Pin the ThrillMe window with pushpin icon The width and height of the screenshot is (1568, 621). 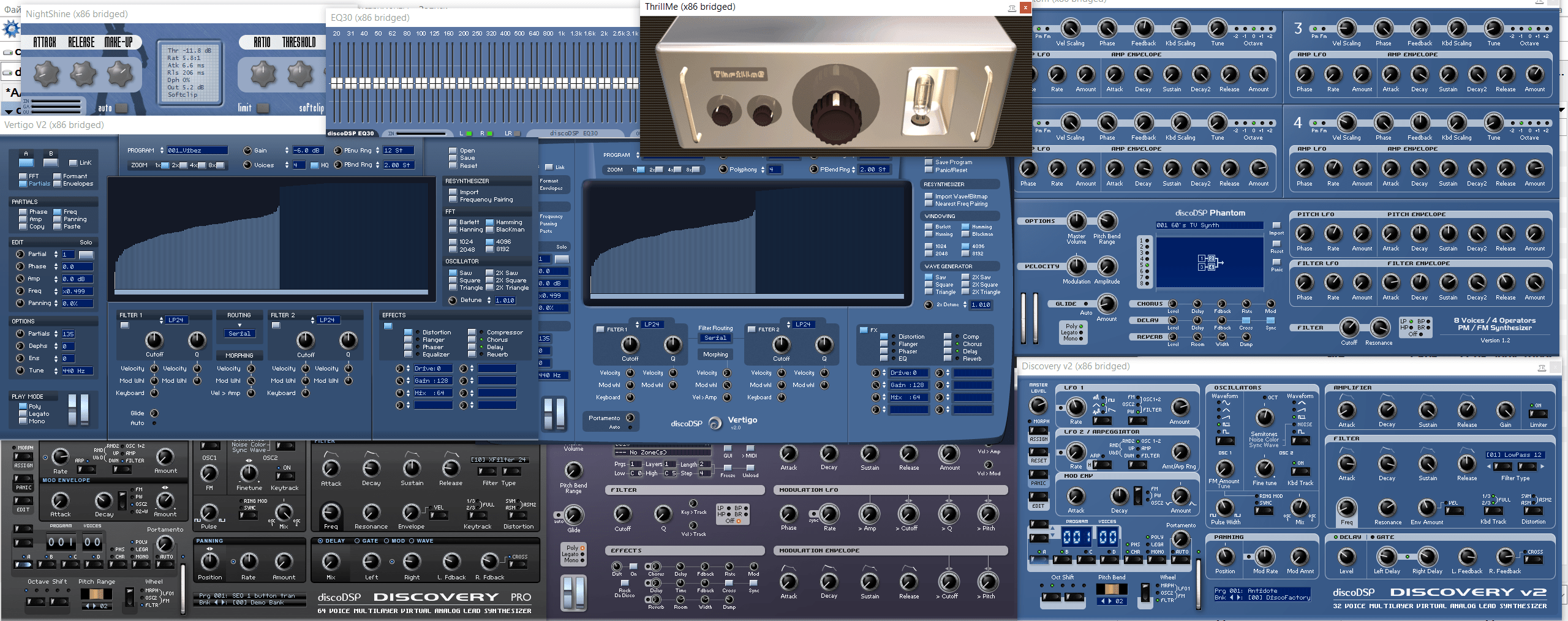pos(1012,8)
